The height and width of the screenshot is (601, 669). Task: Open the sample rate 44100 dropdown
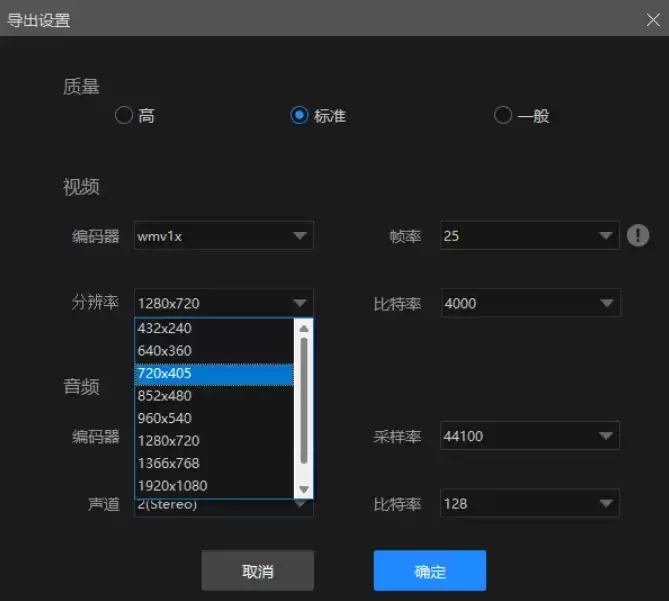tap(529, 436)
